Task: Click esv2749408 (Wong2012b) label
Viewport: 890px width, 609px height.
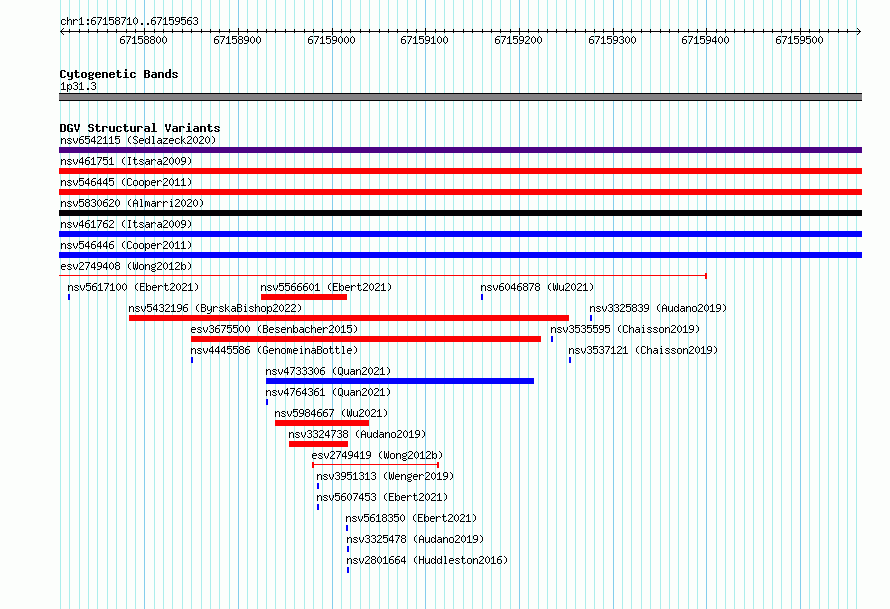Action: (126, 266)
